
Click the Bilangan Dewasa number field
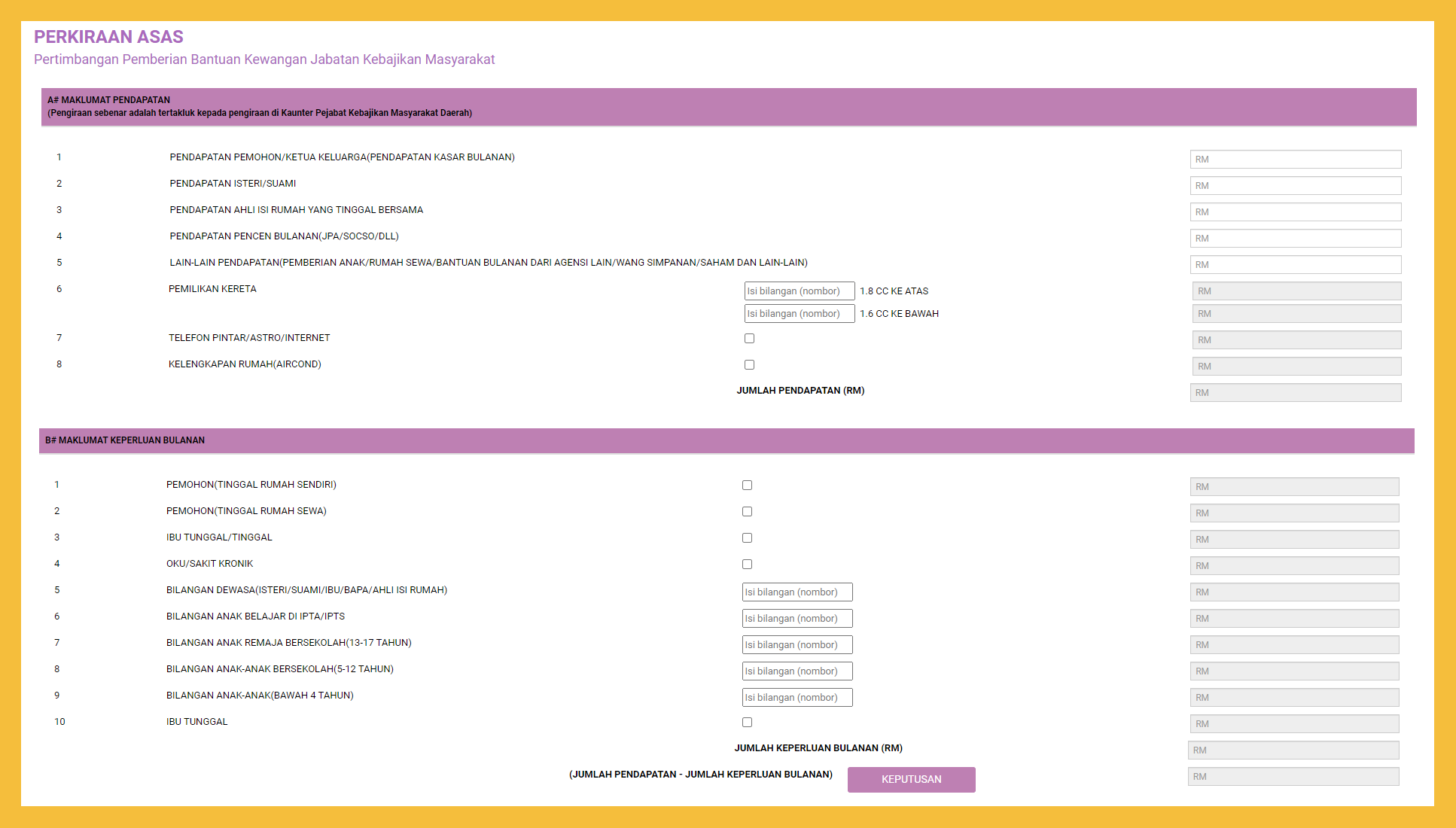click(x=797, y=592)
